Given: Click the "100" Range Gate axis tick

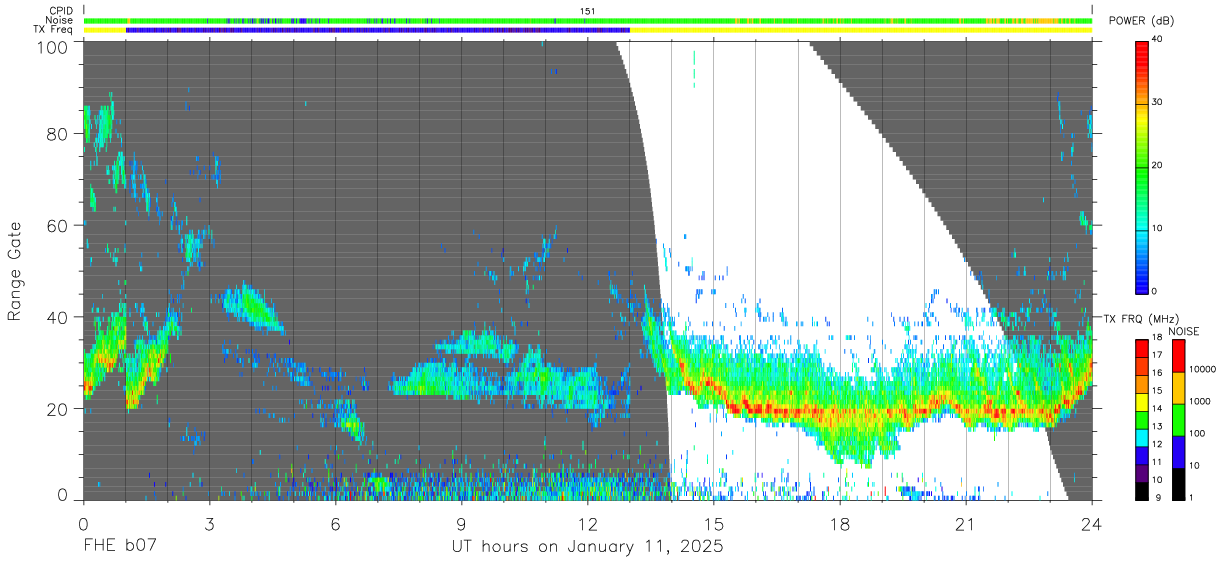Looking at the screenshot, I should pos(54,47).
